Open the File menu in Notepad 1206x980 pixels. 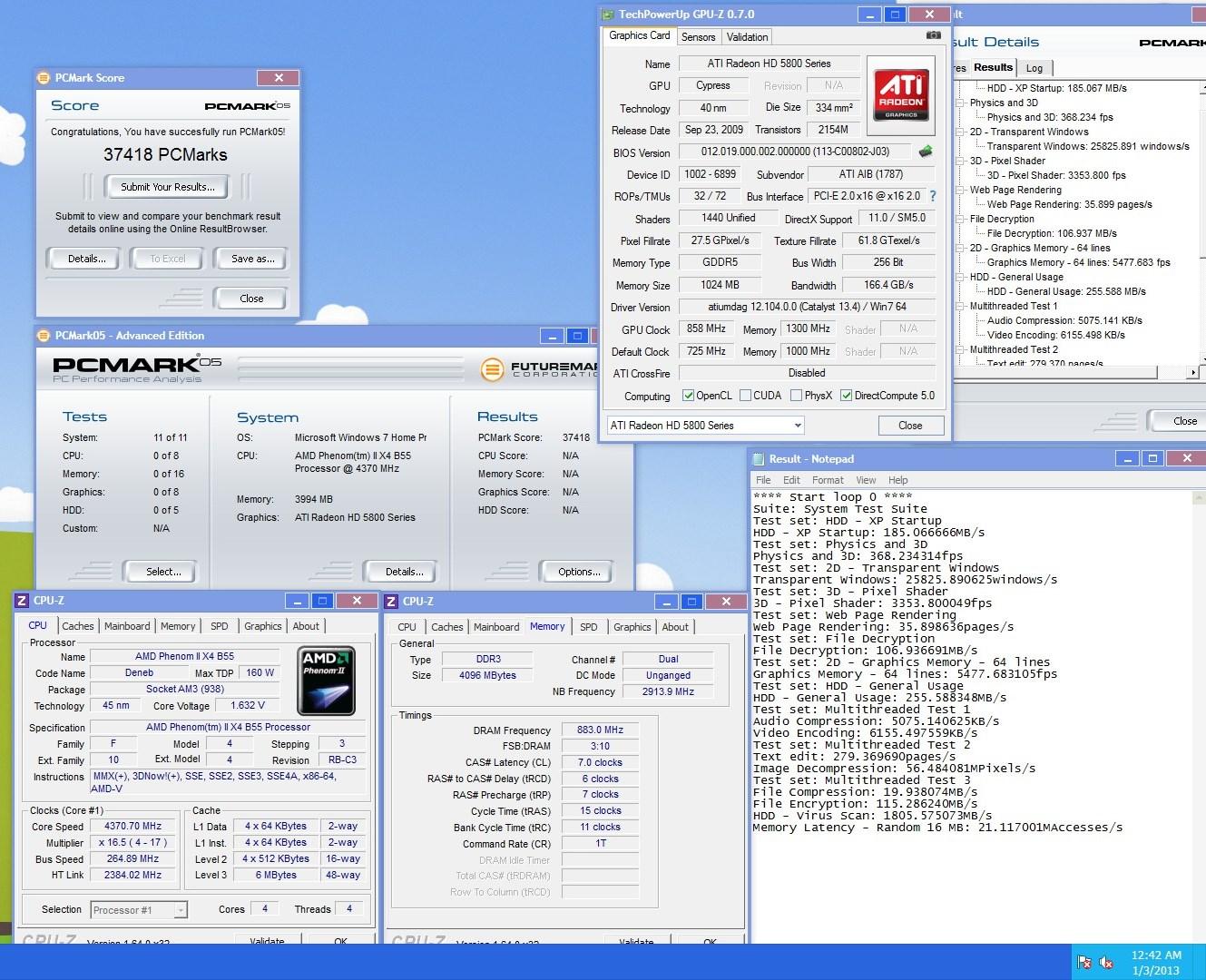763,480
